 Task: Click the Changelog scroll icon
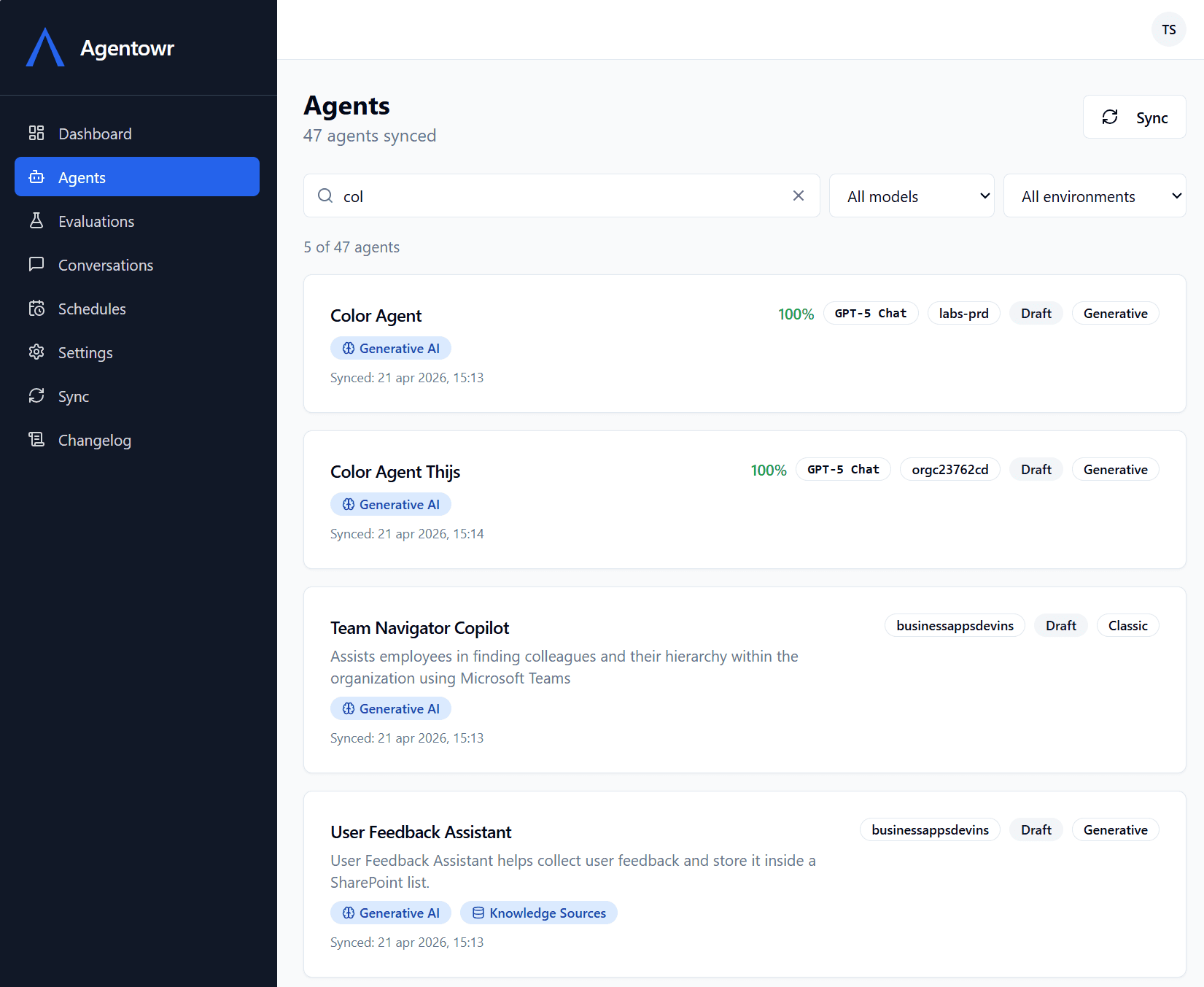coord(36,439)
